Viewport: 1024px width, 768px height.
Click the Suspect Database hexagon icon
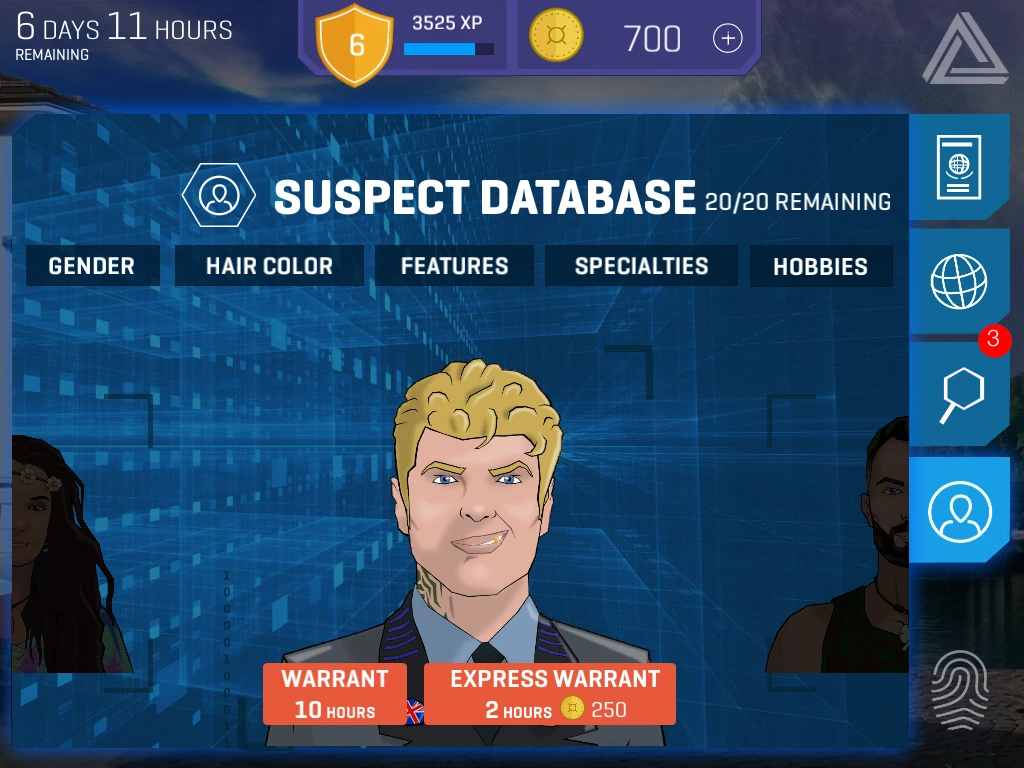(219, 195)
